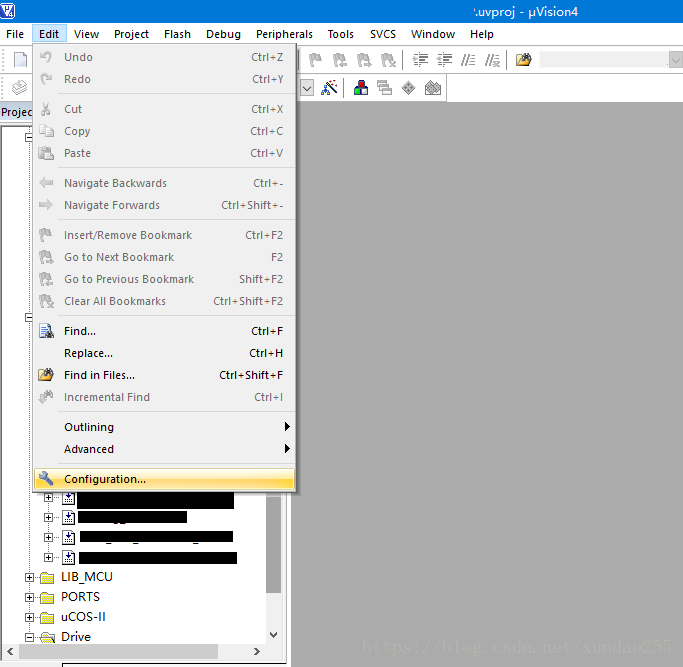Choose Redo in Edit menu
This screenshot has height=667, width=683.
tap(164, 79)
